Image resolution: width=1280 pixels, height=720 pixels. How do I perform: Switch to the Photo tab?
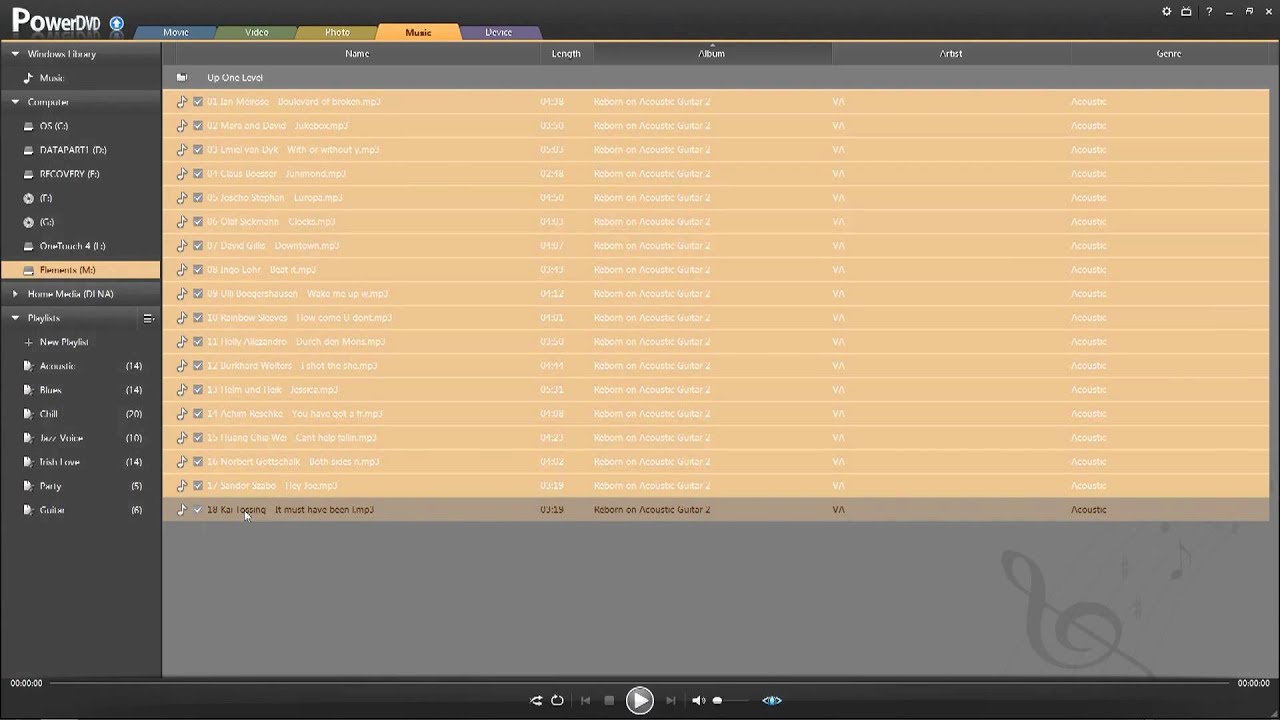[x=338, y=32]
